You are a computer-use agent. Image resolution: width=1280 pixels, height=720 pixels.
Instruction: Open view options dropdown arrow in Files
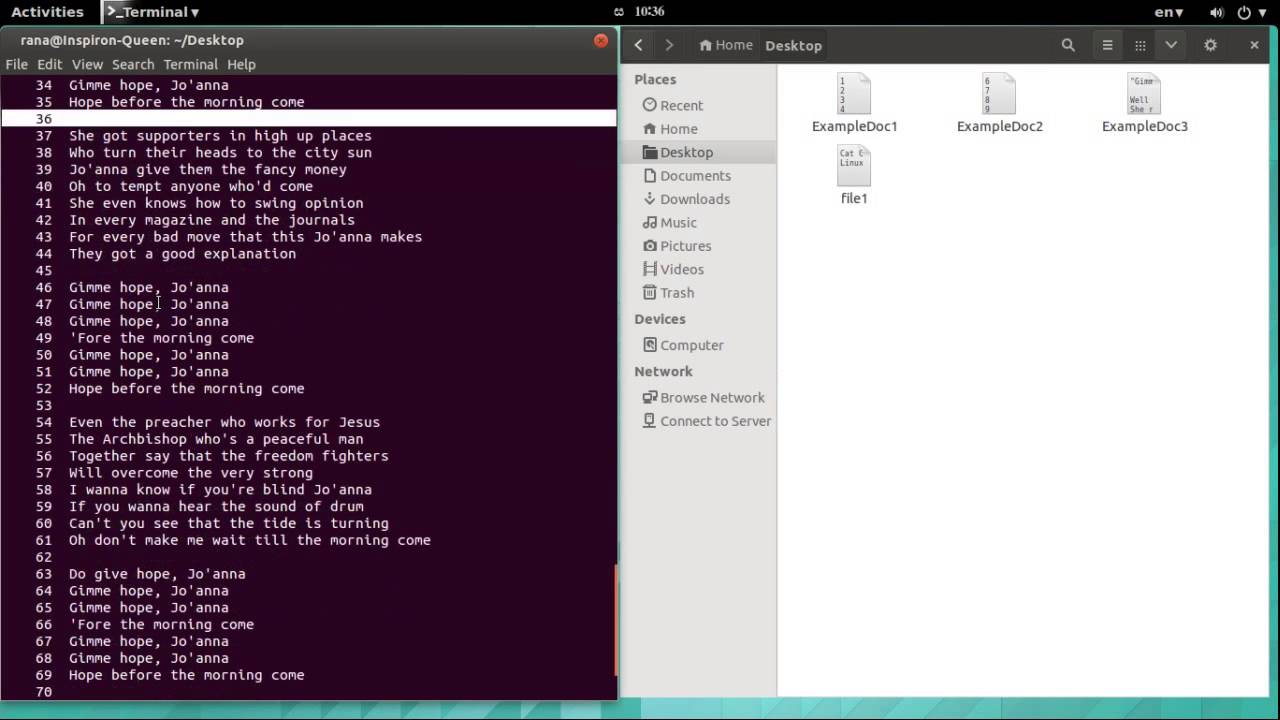(1171, 45)
